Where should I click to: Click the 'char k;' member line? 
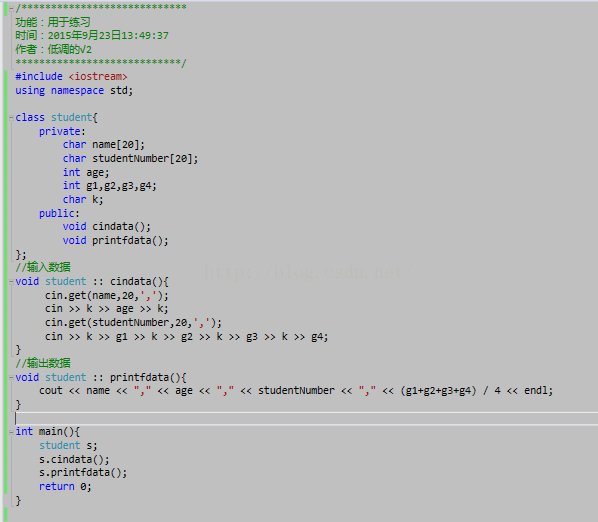click(x=83, y=199)
